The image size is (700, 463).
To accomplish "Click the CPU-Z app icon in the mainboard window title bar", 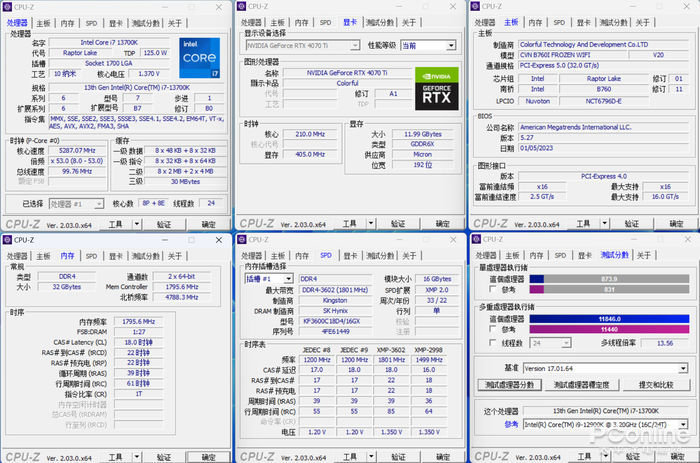I will [475, 6].
